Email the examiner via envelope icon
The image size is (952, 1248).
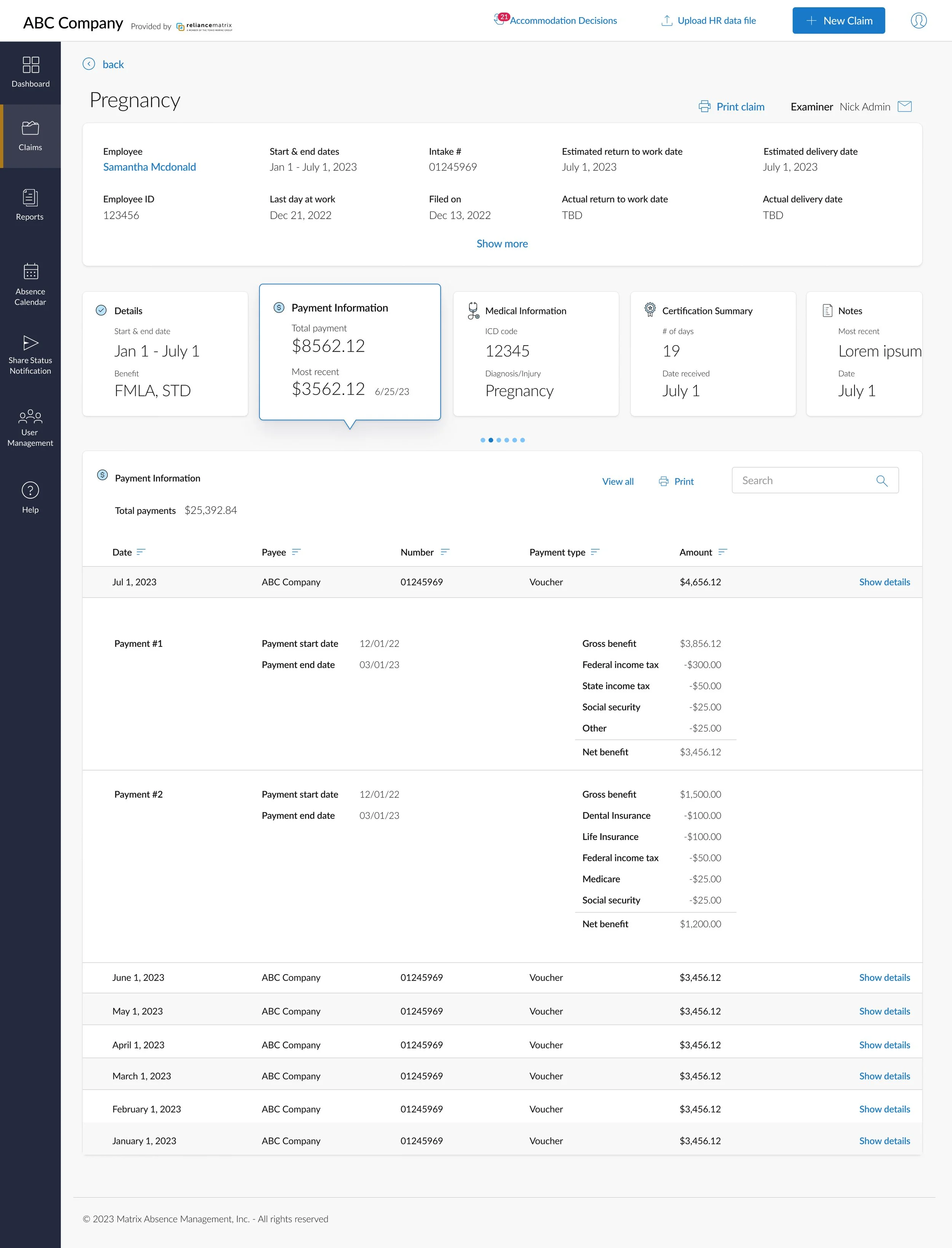(x=905, y=107)
